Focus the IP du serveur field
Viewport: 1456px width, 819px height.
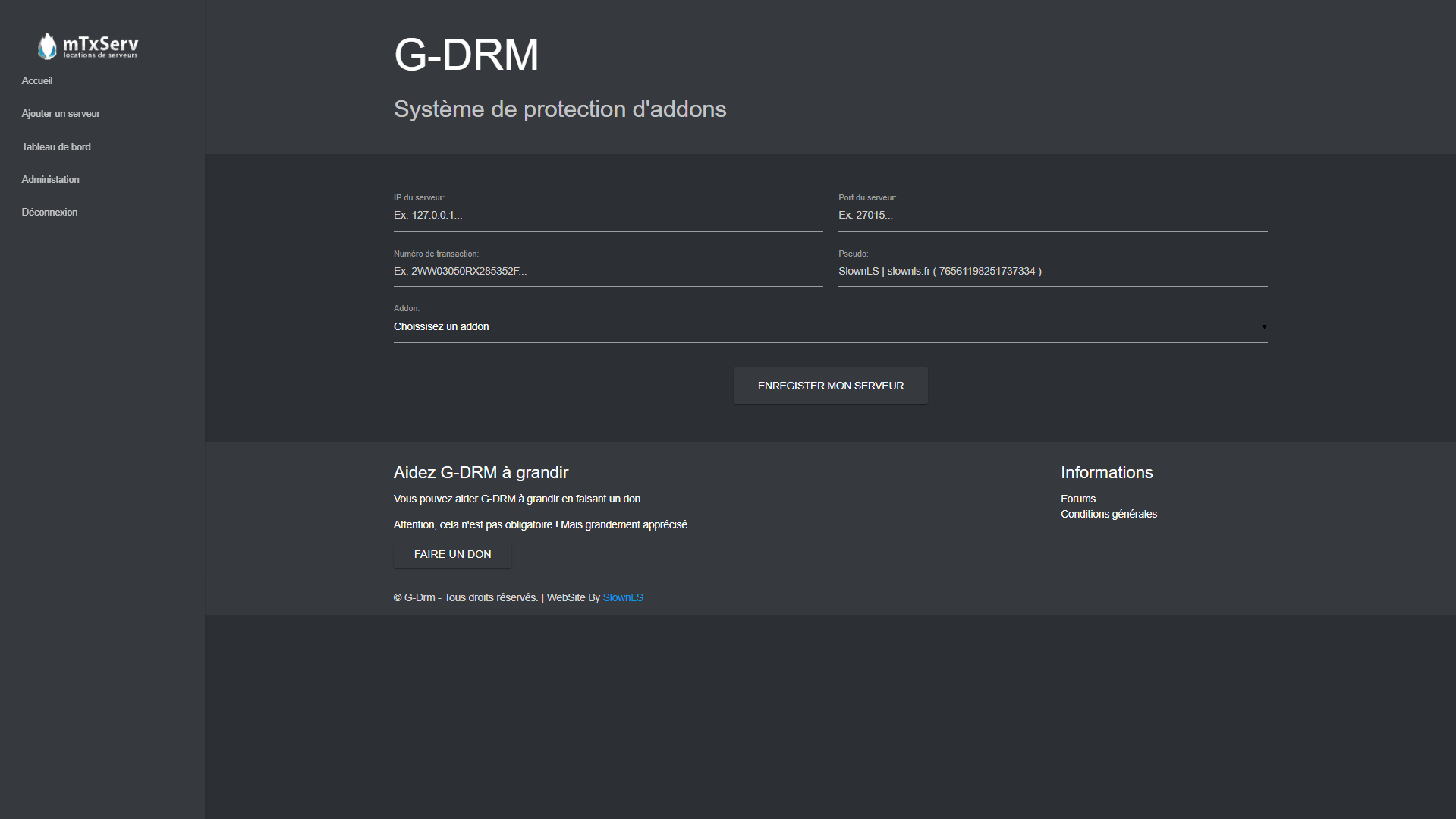(x=608, y=216)
